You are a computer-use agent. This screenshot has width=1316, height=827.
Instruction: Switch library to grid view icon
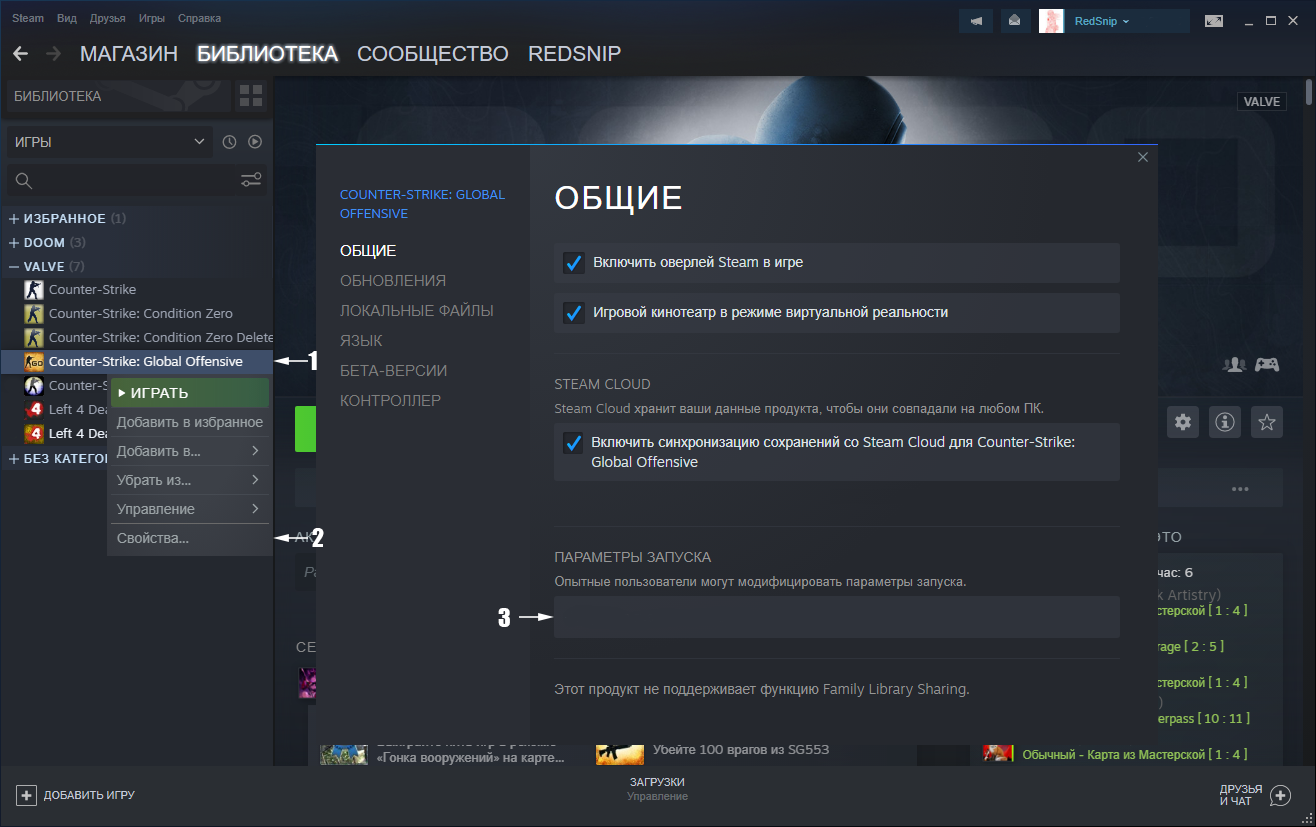pos(251,96)
